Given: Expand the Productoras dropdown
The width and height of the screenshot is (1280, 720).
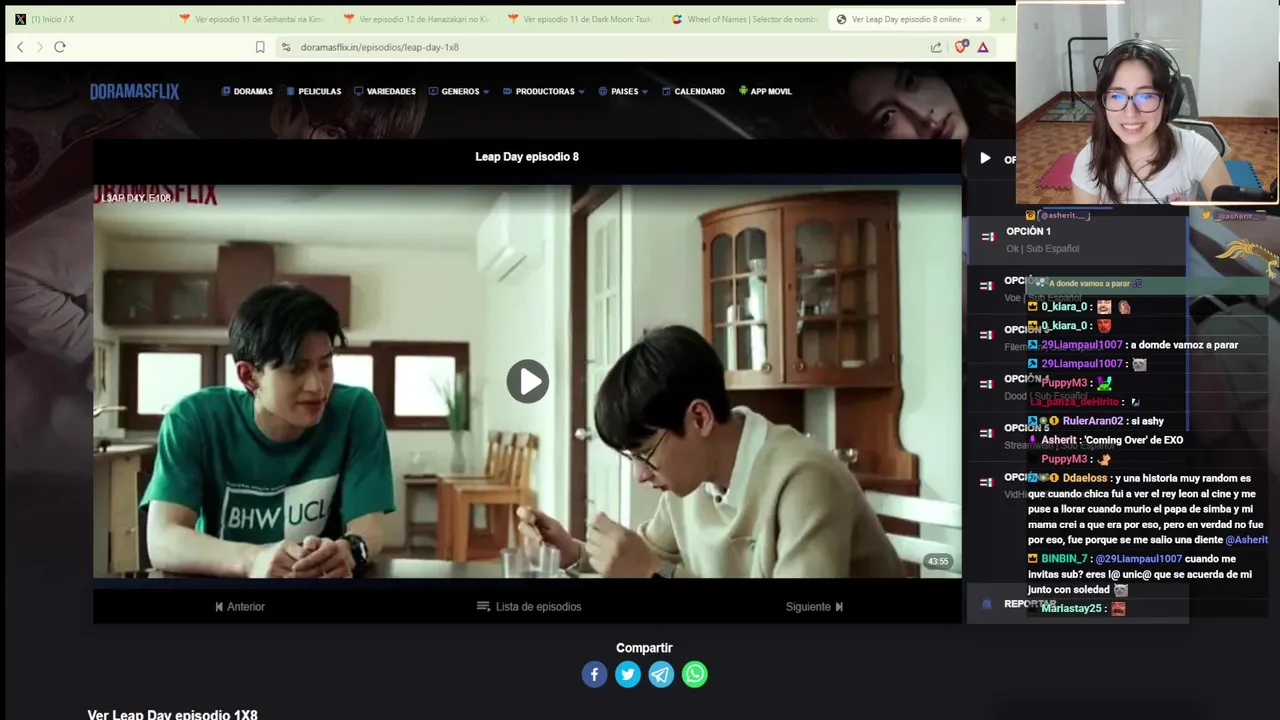Looking at the screenshot, I should tap(544, 91).
